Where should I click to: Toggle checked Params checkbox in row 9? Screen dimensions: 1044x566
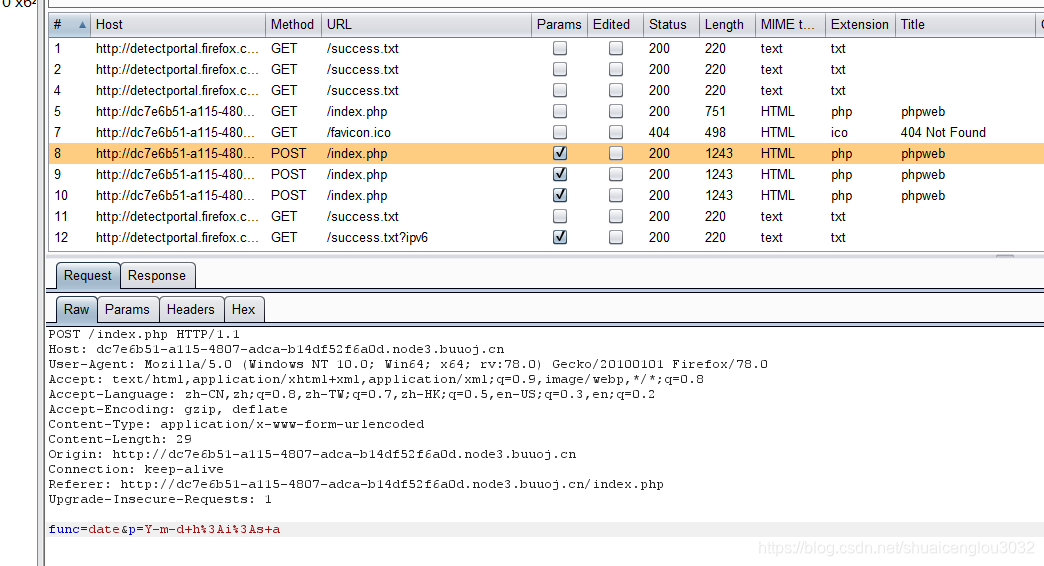point(560,174)
